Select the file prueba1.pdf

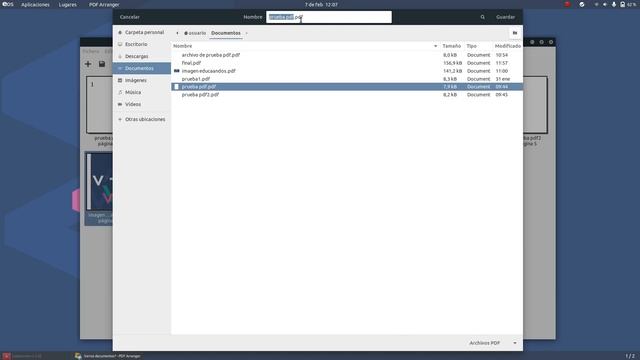coord(196,79)
